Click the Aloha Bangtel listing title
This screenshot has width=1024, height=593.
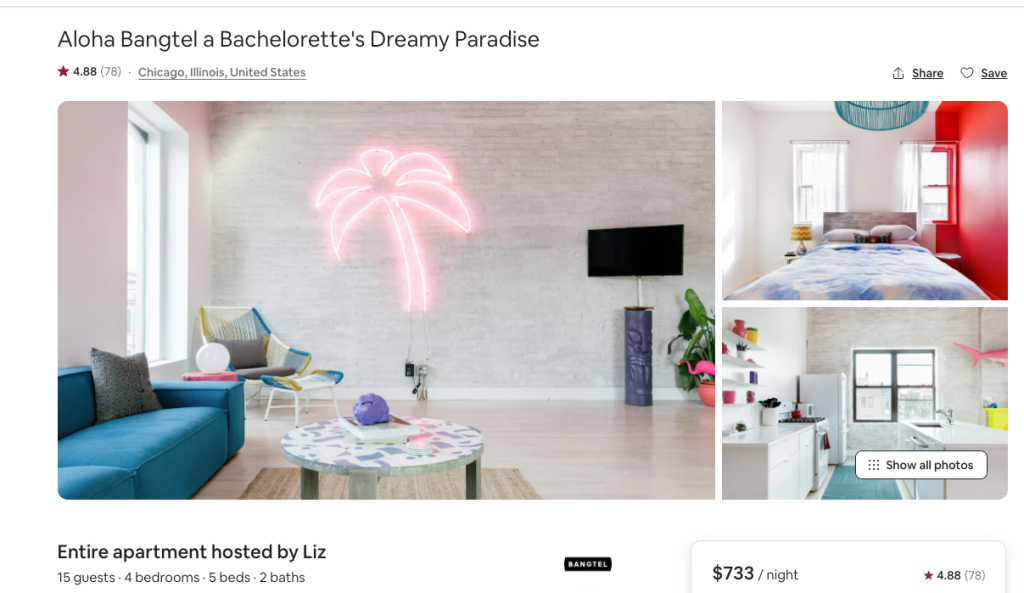[x=298, y=39]
